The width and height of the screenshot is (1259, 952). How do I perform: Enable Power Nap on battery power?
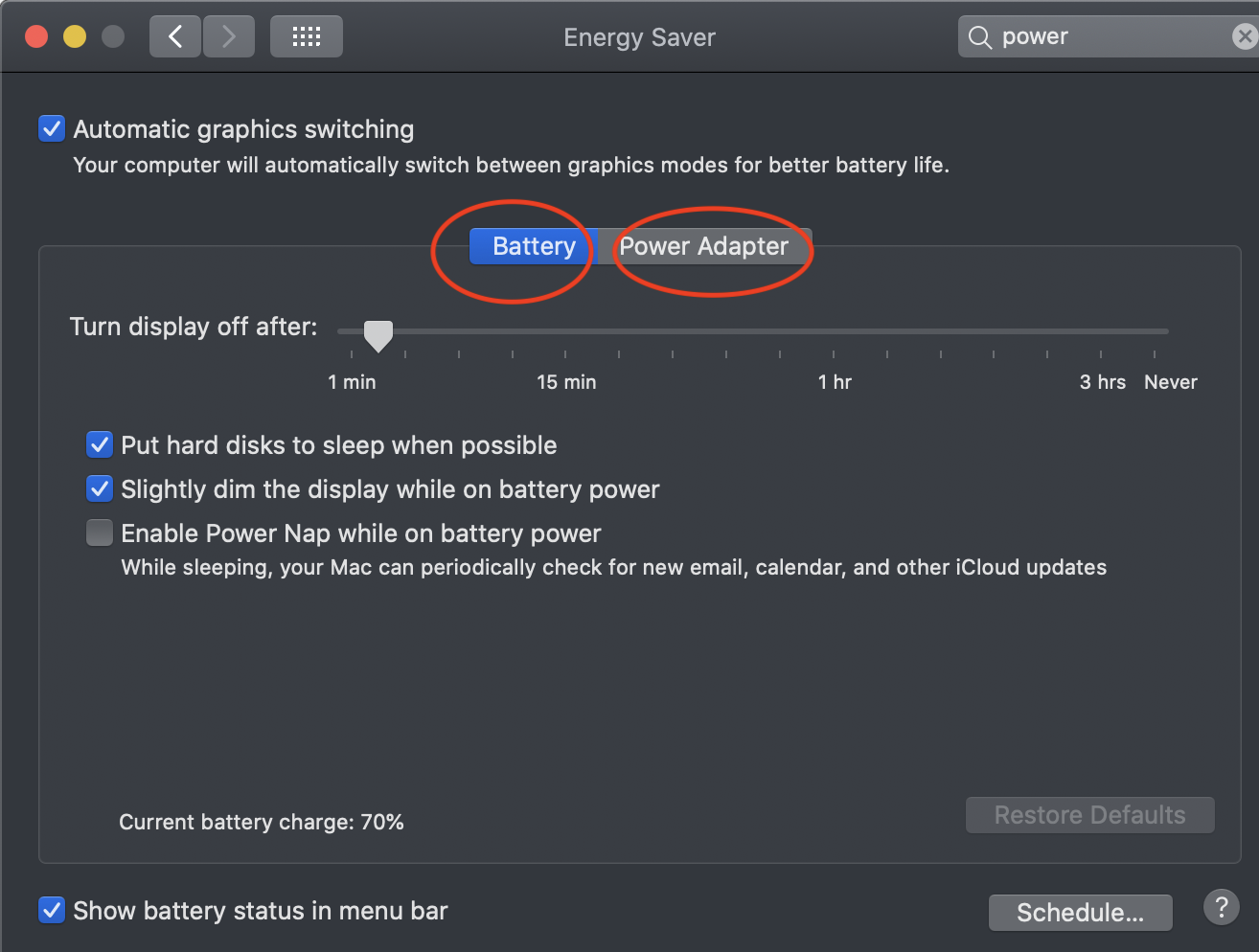(x=100, y=533)
